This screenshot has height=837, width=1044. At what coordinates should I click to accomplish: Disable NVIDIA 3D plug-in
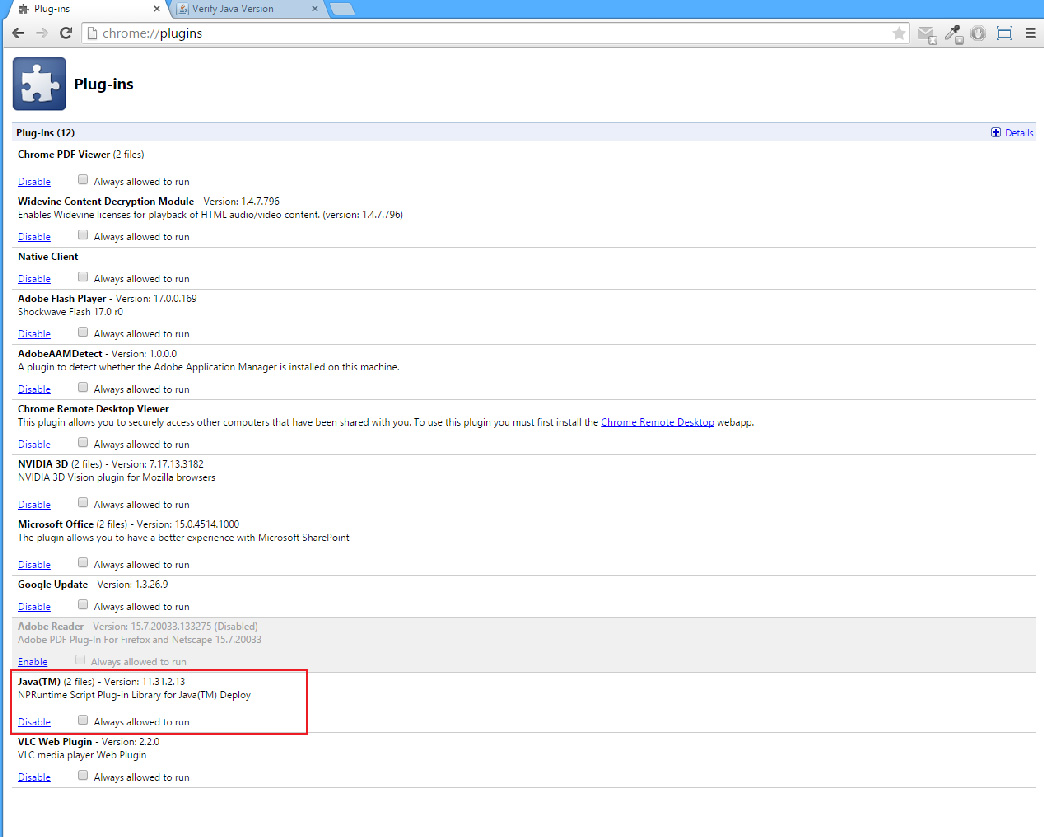tap(35, 505)
